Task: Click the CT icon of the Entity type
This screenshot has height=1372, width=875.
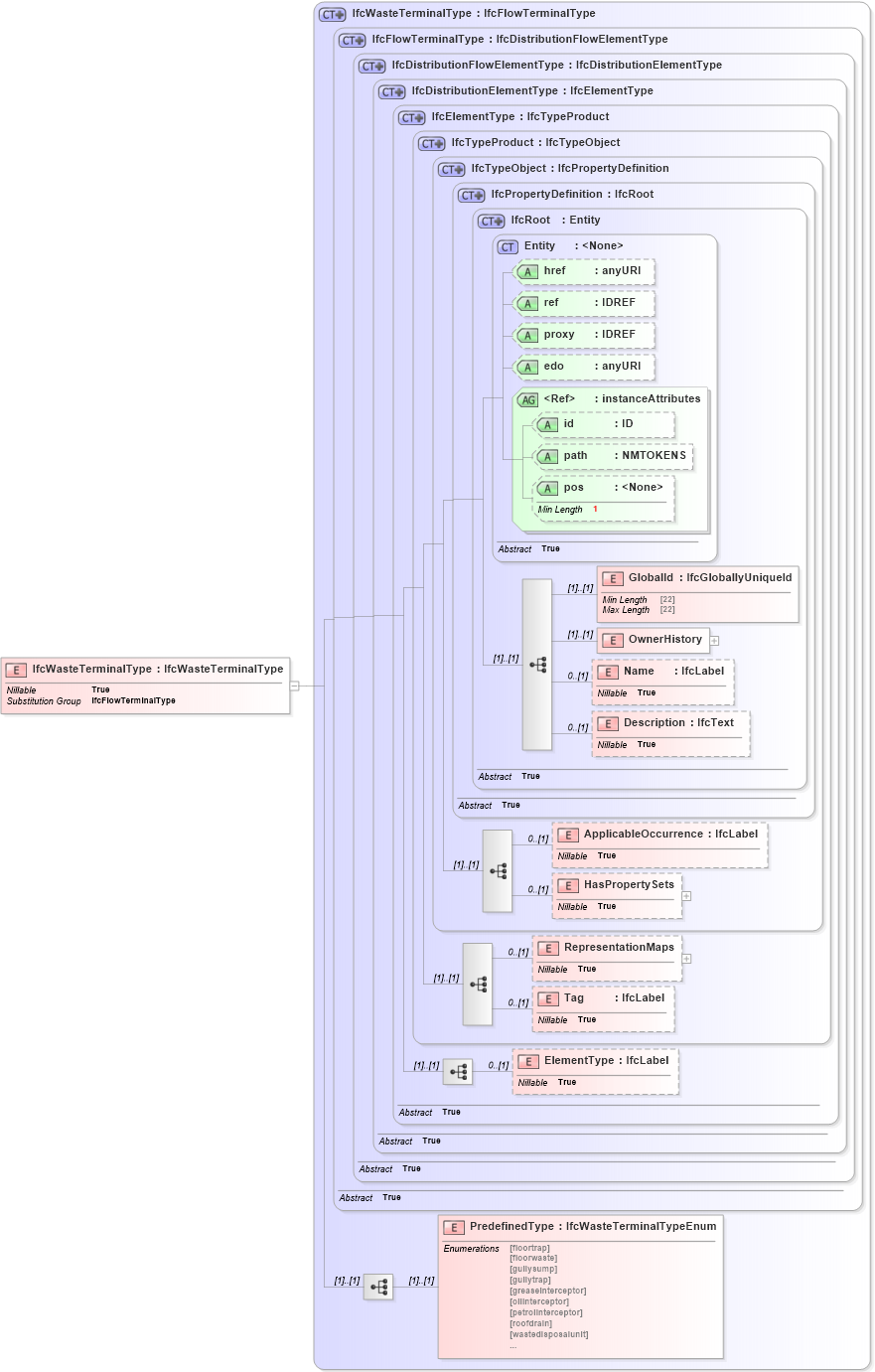Action: click(508, 246)
